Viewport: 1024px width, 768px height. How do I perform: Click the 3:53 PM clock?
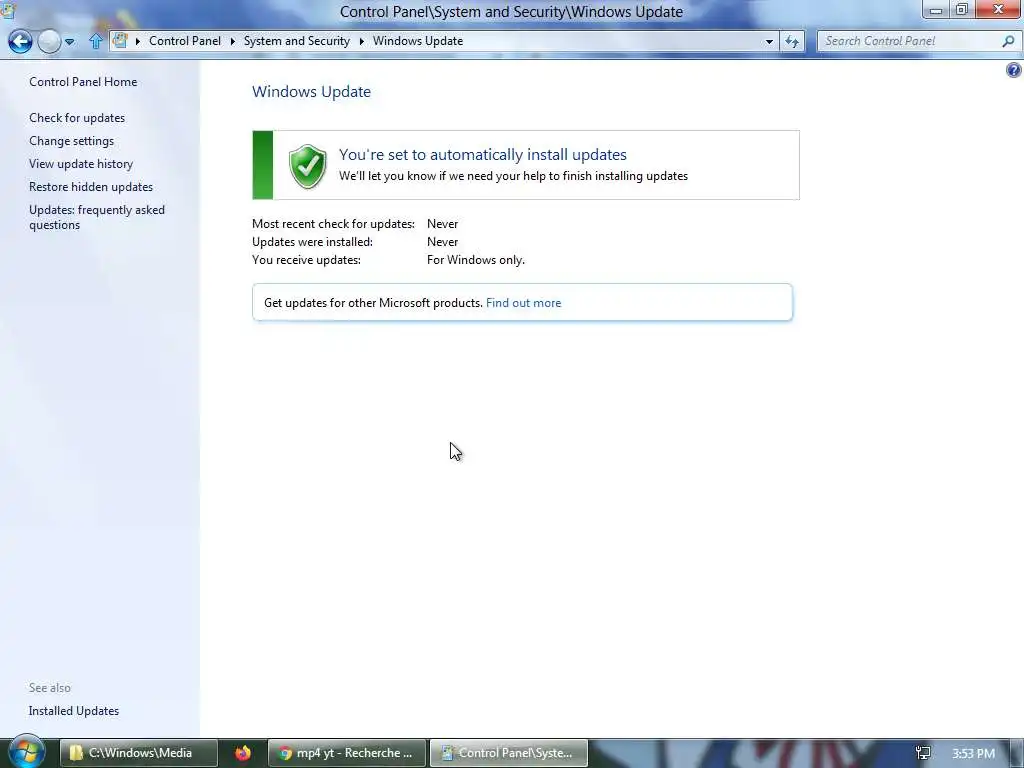click(973, 753)
